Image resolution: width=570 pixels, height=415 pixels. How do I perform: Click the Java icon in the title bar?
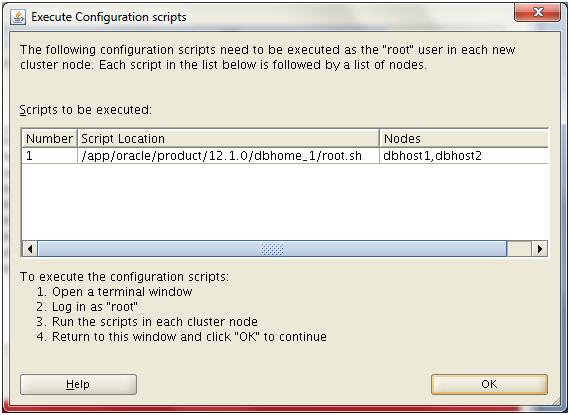[x=18, y=17]
